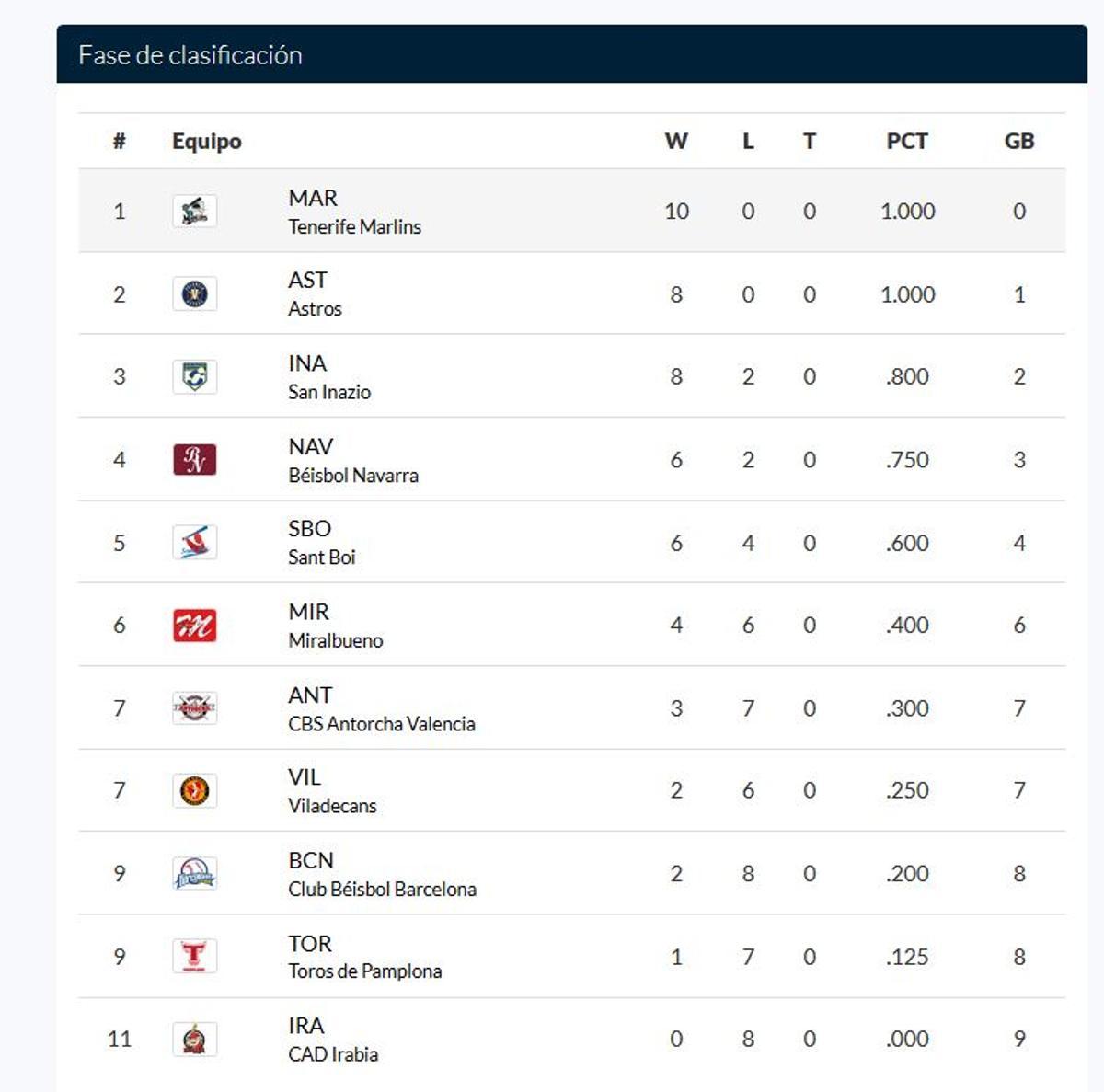
Task: Select the GB column header
Action: pyautogui.click(x=1019, y=142)
